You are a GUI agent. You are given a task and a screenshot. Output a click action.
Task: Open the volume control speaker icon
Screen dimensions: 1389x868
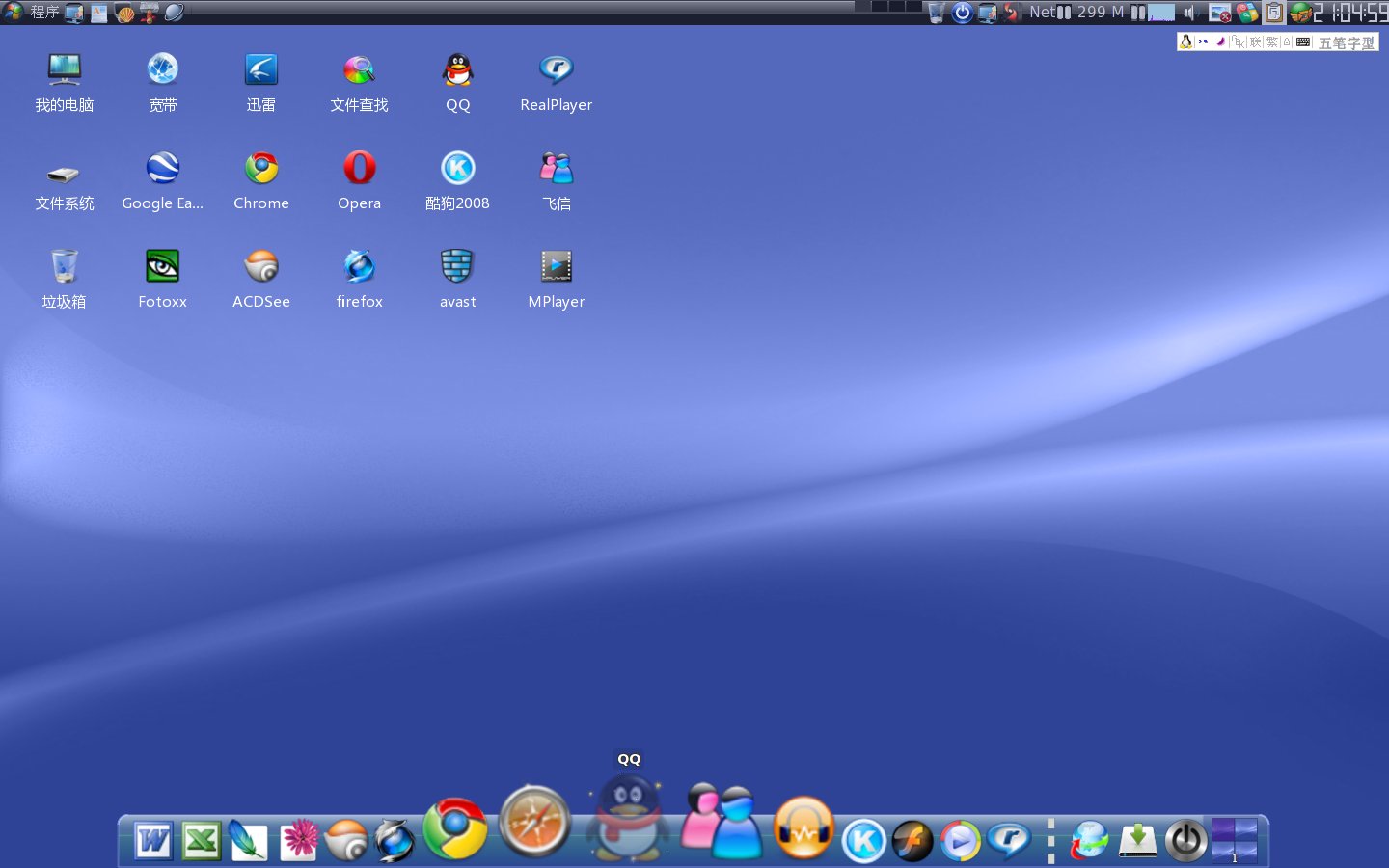pos(1190,13)
